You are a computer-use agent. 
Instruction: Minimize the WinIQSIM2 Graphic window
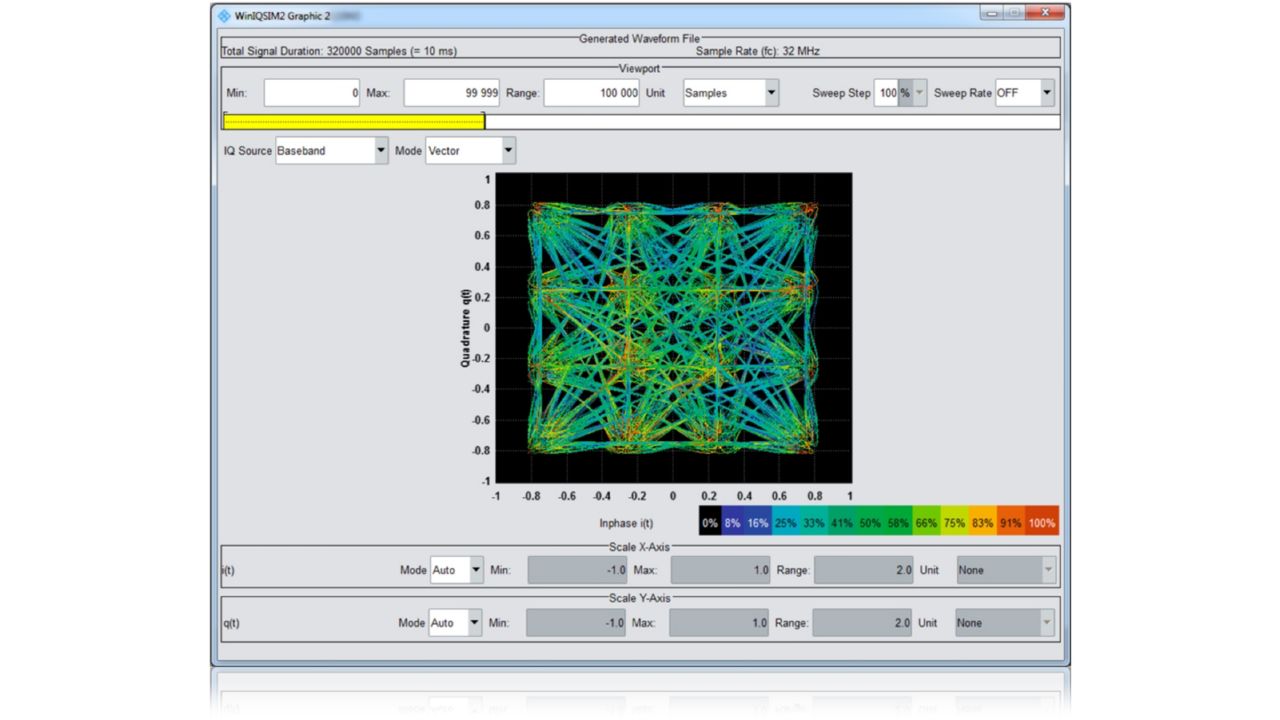(x=992, y=13)
